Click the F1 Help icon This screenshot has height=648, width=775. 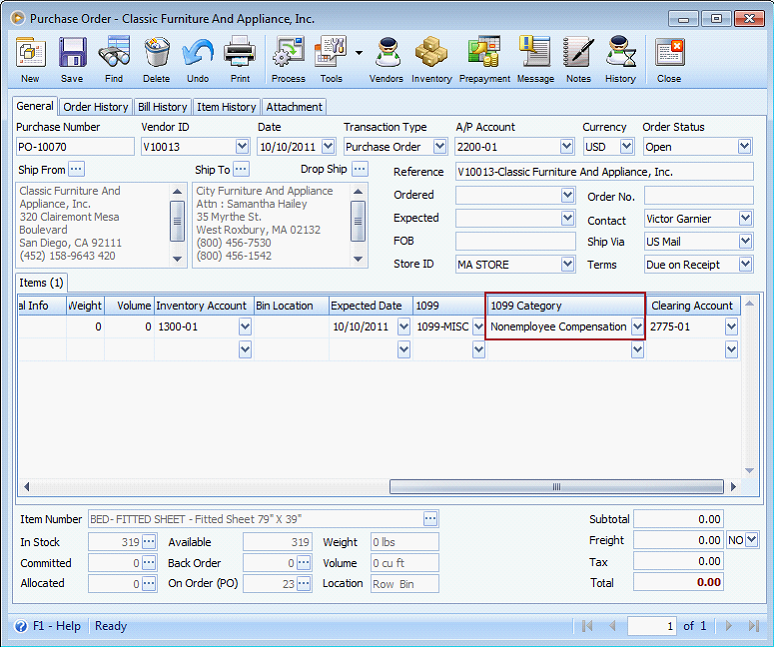[x=21, y=626]
